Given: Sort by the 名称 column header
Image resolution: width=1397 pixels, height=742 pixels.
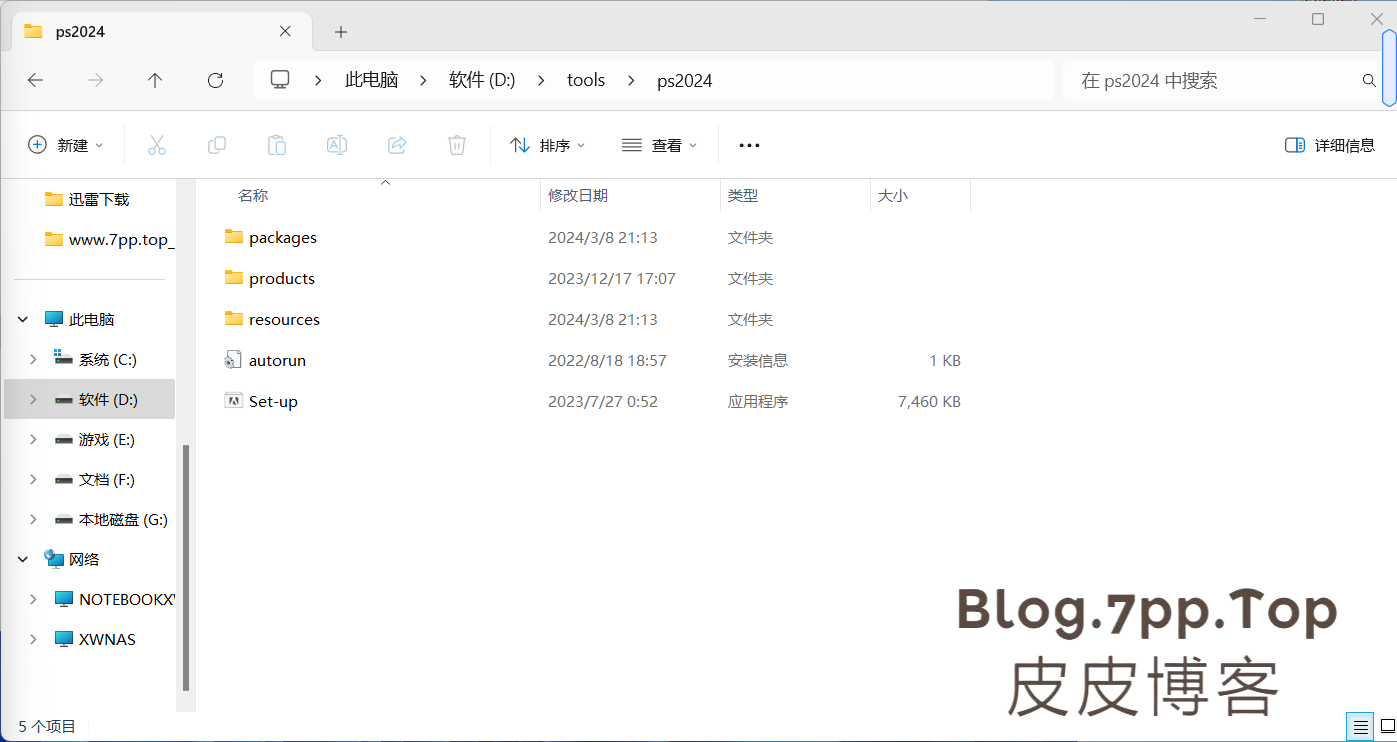Looking at the screenshot, I should (x=253, y=196).
